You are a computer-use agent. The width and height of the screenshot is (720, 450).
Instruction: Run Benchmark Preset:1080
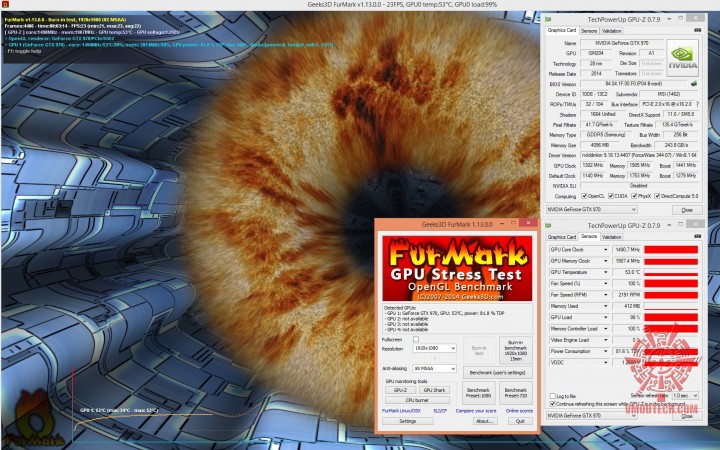478,393
